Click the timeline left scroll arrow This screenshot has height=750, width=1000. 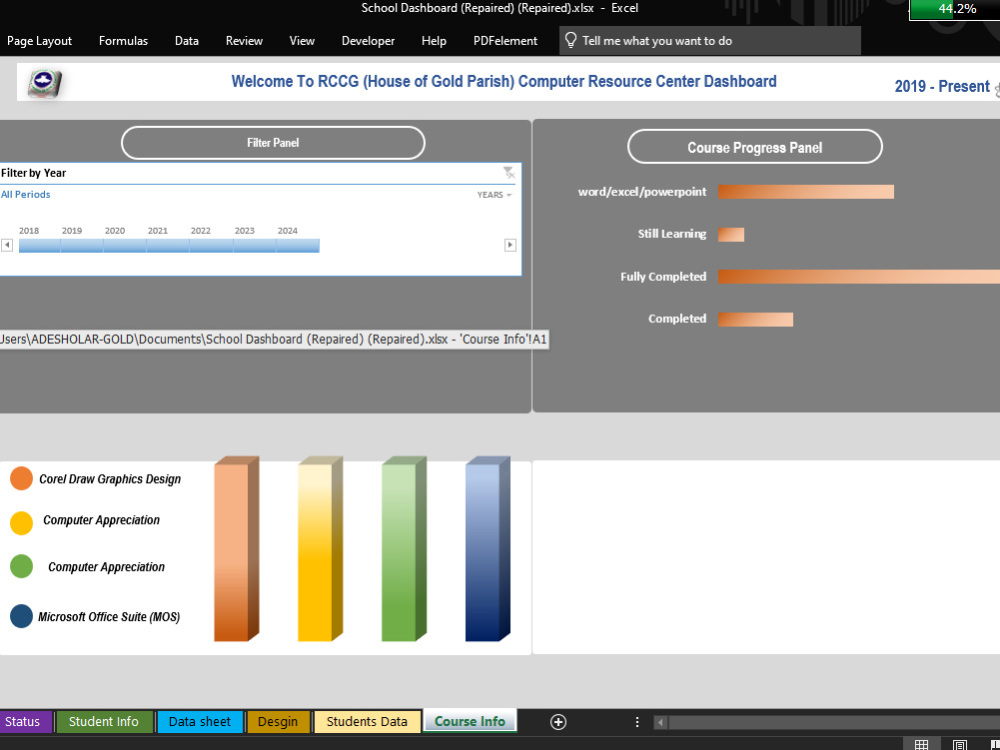point(7,245)
